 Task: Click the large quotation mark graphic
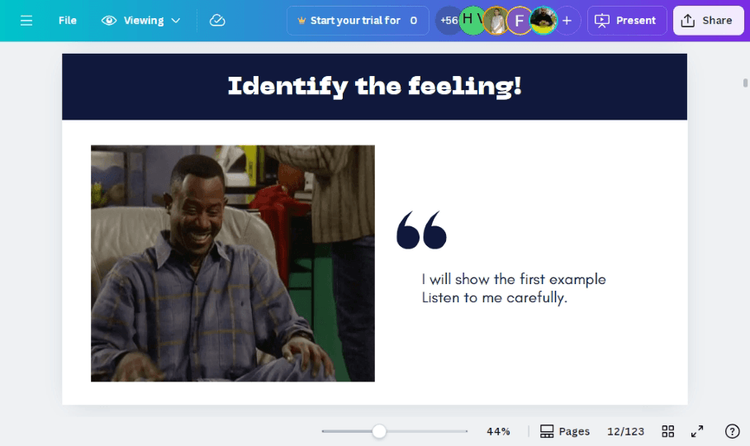[421, 230]
